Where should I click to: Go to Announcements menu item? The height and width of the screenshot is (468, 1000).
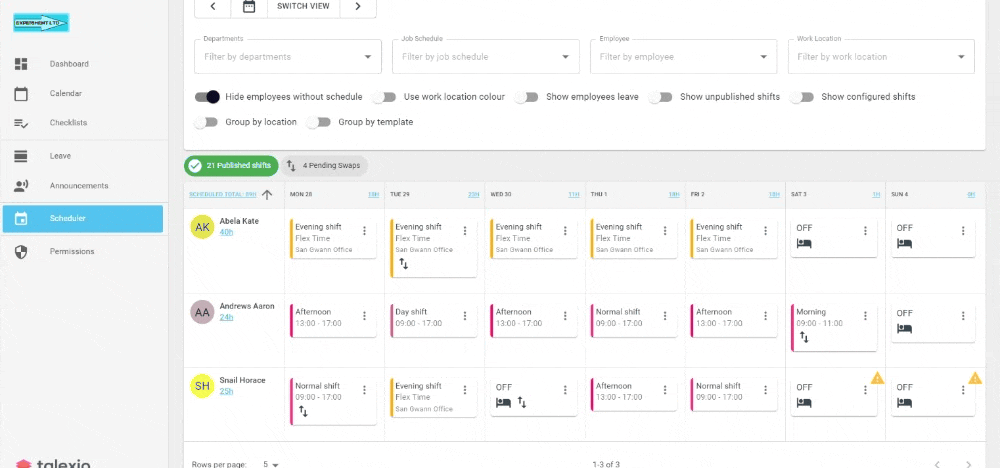point(79,186)
